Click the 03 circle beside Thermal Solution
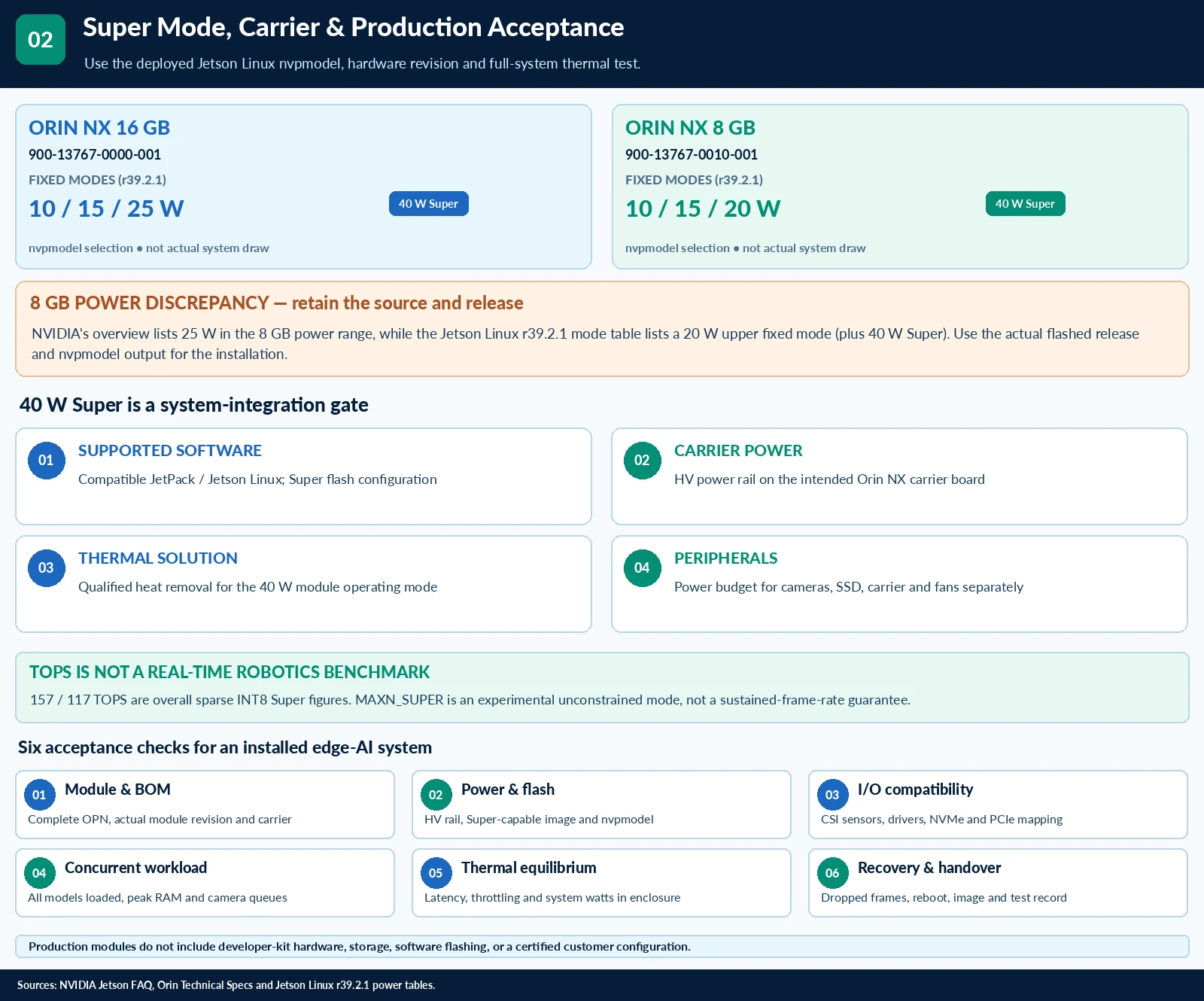Screen dimensions: 1204x1001 (x=46, y=567)
